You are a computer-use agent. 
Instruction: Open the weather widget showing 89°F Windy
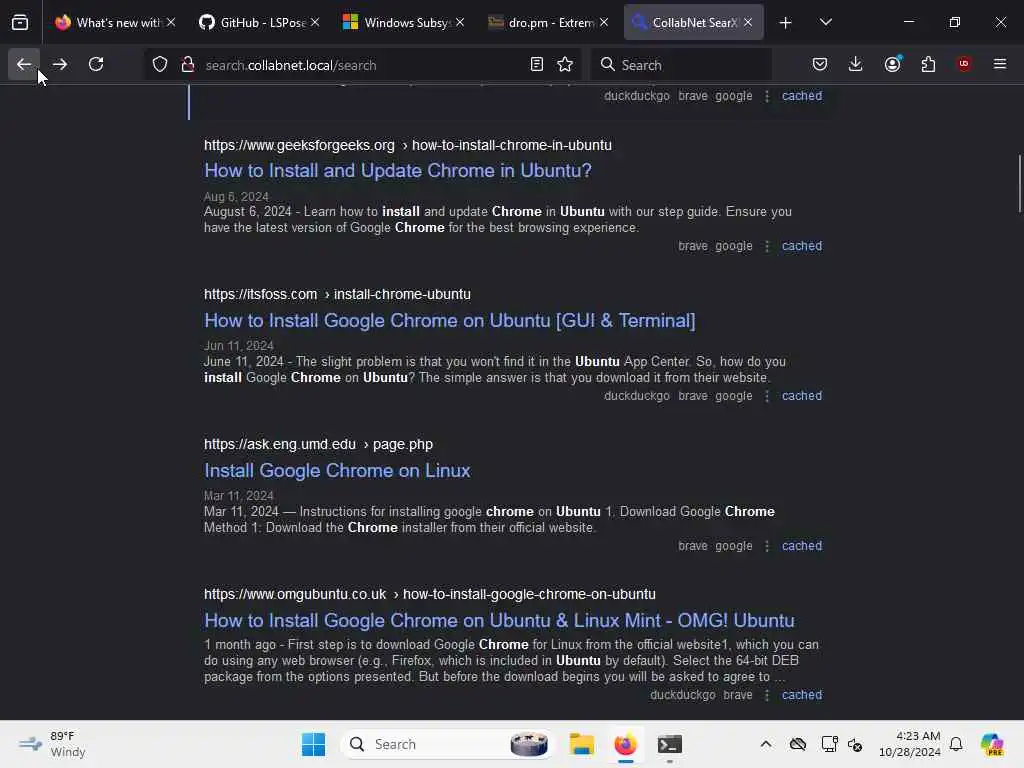pyautogui.click(x=52, y=744)
